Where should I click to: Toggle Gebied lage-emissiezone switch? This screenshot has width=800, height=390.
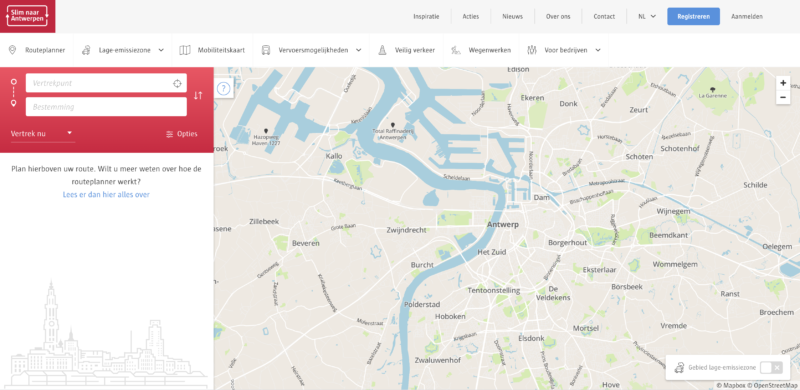tap(770, 368)
